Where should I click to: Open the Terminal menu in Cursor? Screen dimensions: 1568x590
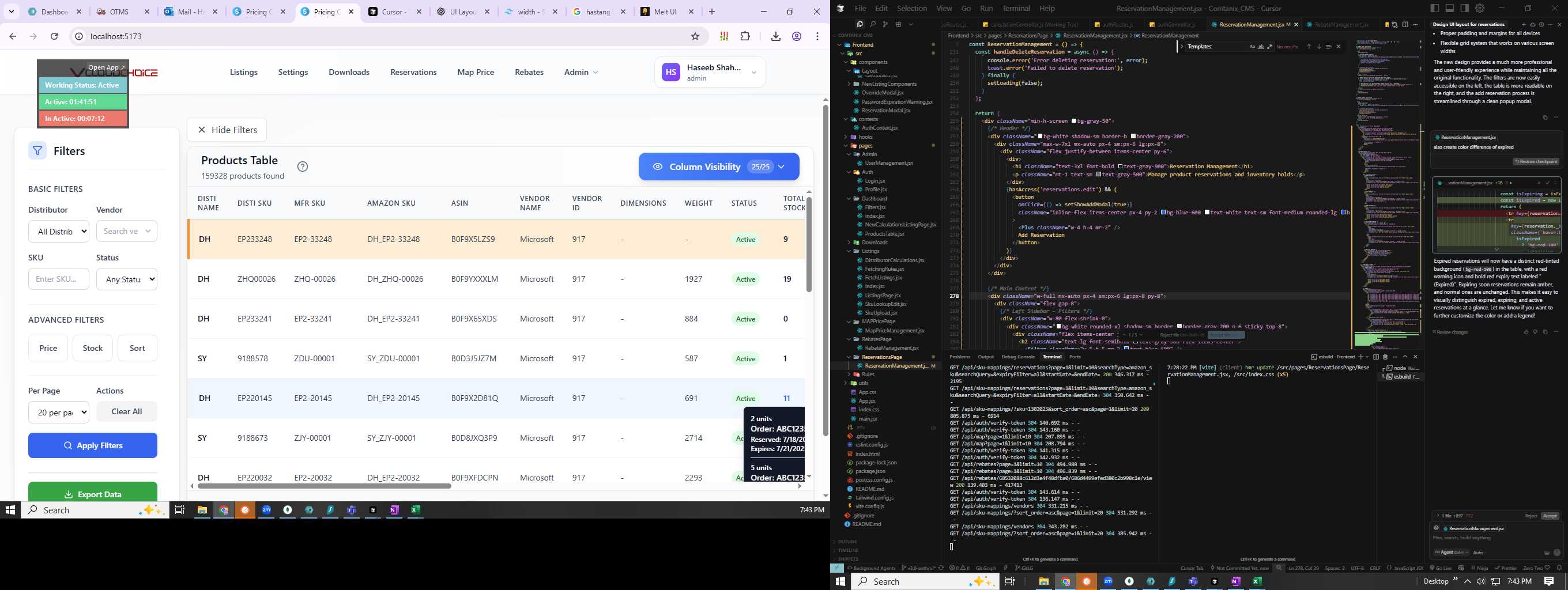pyautogui.click(x=1016, y=9)
